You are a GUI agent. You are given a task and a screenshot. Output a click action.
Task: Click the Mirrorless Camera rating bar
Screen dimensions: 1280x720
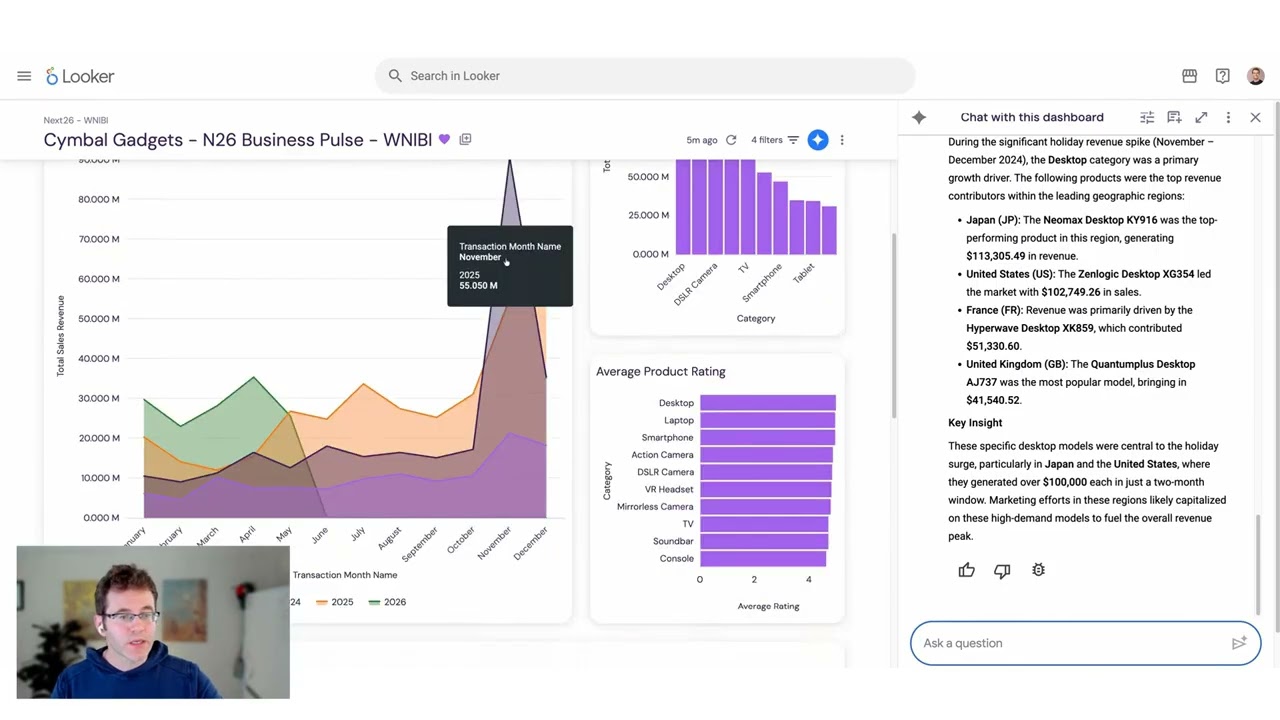(765, 507)
